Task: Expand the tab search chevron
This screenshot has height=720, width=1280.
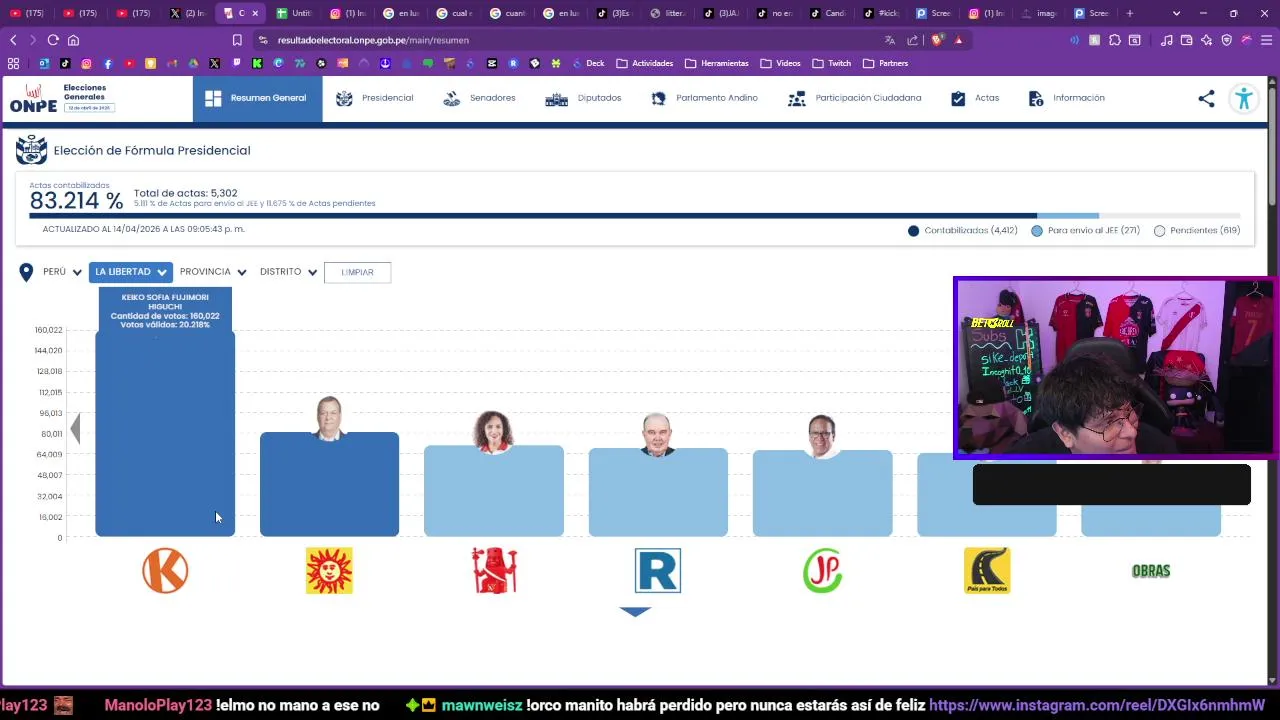Action: point(1176,13)
